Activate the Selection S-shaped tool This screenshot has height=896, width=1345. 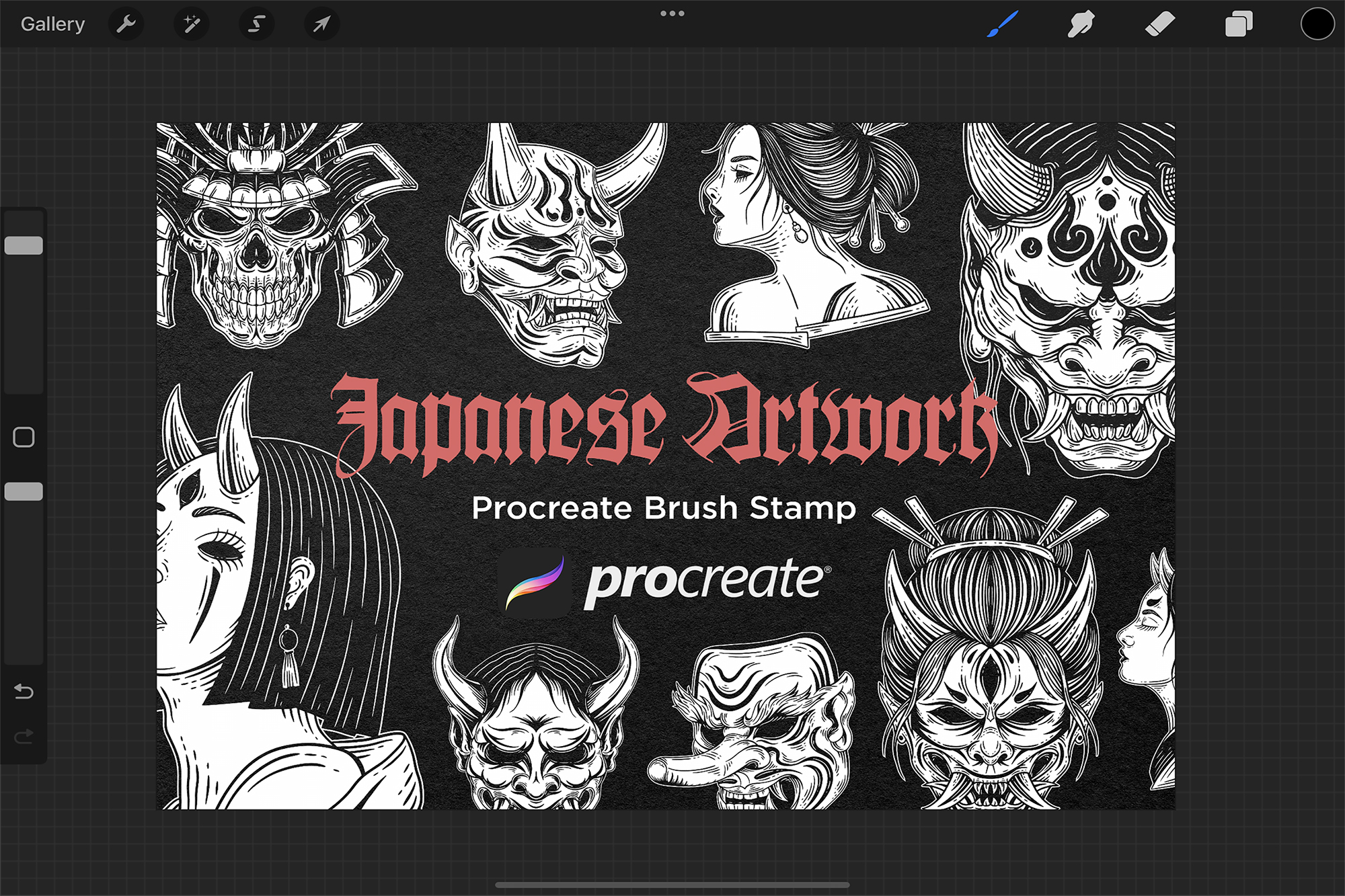tap(256, 24)
